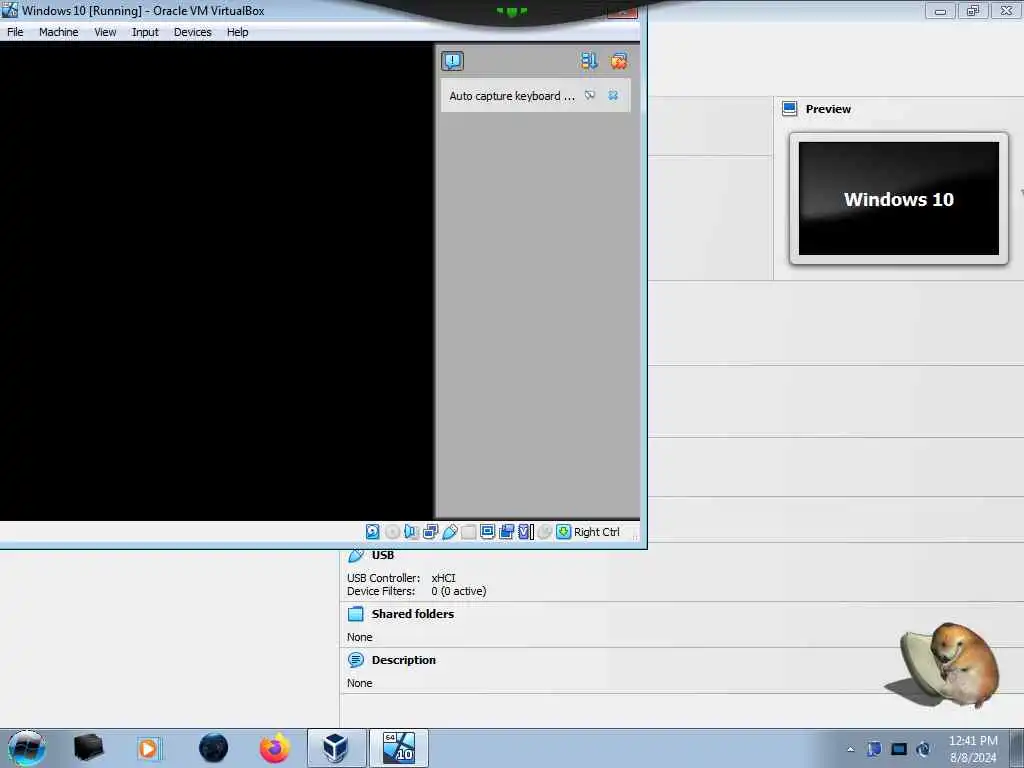Image resolution: width=1024 pixels, height=768 pixels.
Task: Open Shared folders section in Manager details
Action: 413,614
